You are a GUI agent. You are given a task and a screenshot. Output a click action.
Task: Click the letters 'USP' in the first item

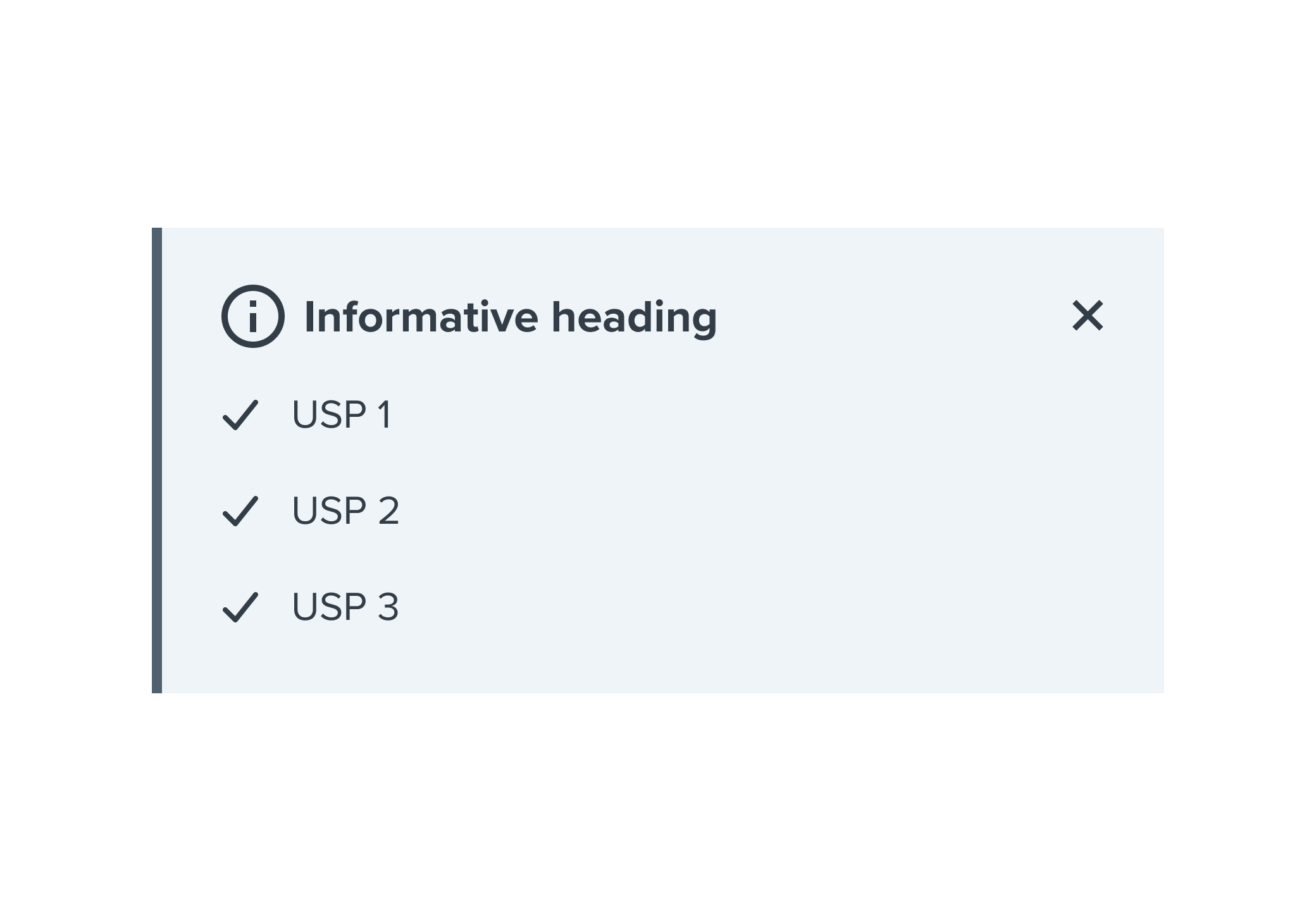329,415
